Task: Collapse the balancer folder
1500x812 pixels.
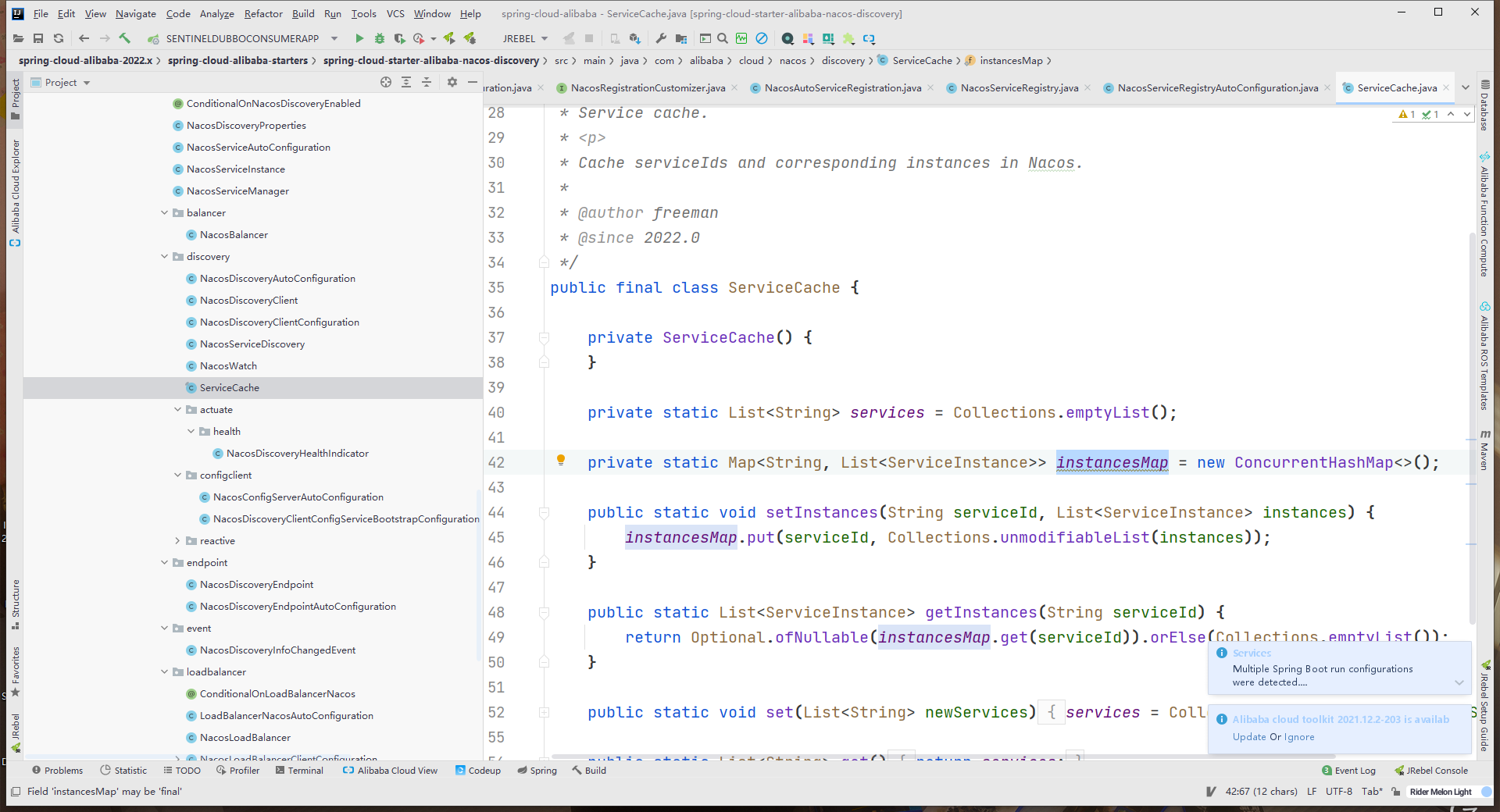Action: 165,212
